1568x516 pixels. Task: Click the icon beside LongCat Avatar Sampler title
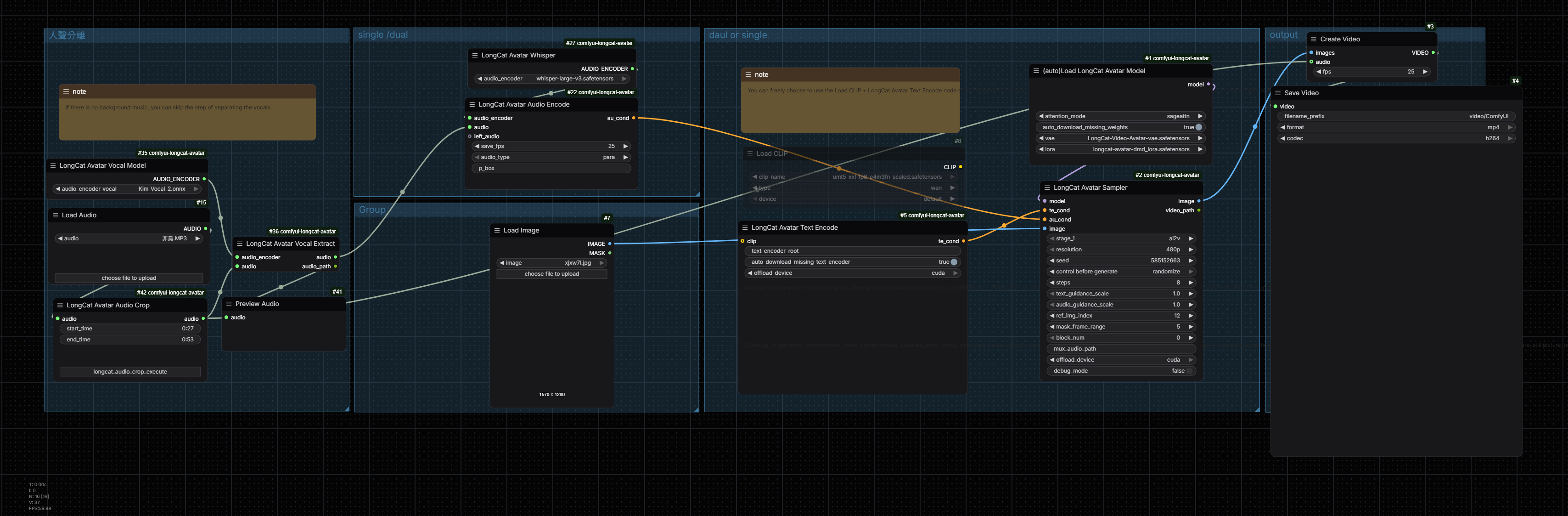(x=1047, y=187)
